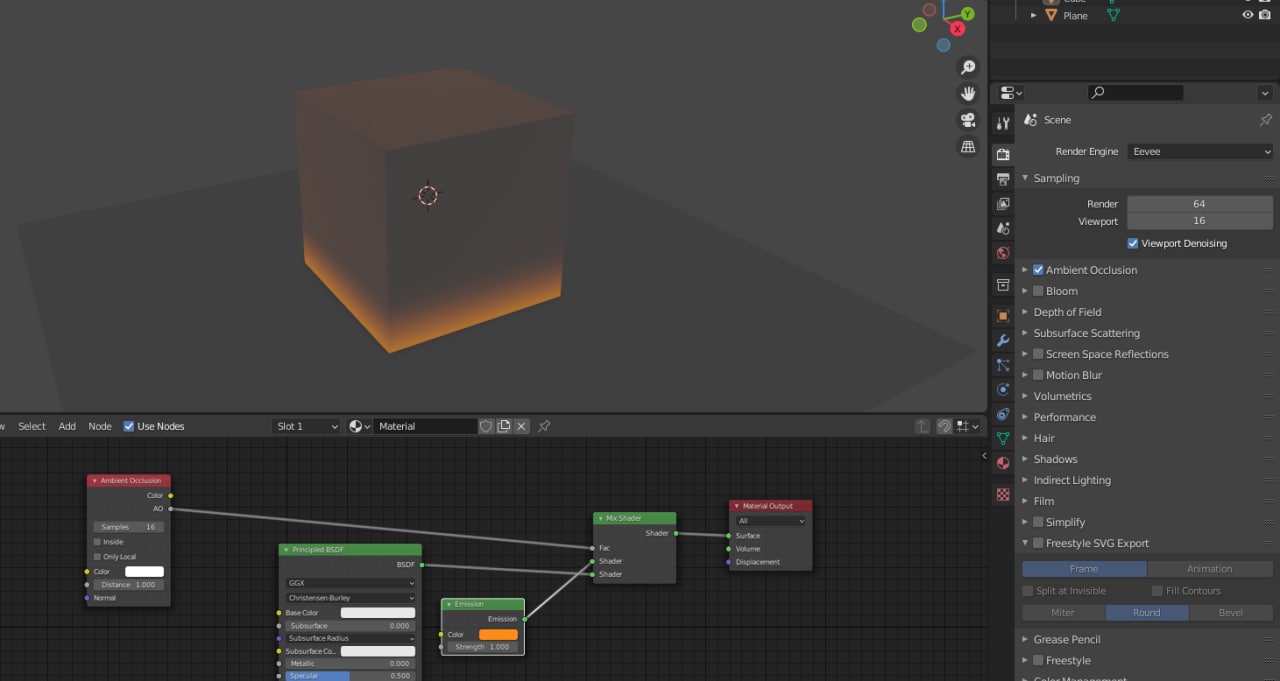Expand the Depth of Field panel

pyautogui.click(x=1025, y=312)
